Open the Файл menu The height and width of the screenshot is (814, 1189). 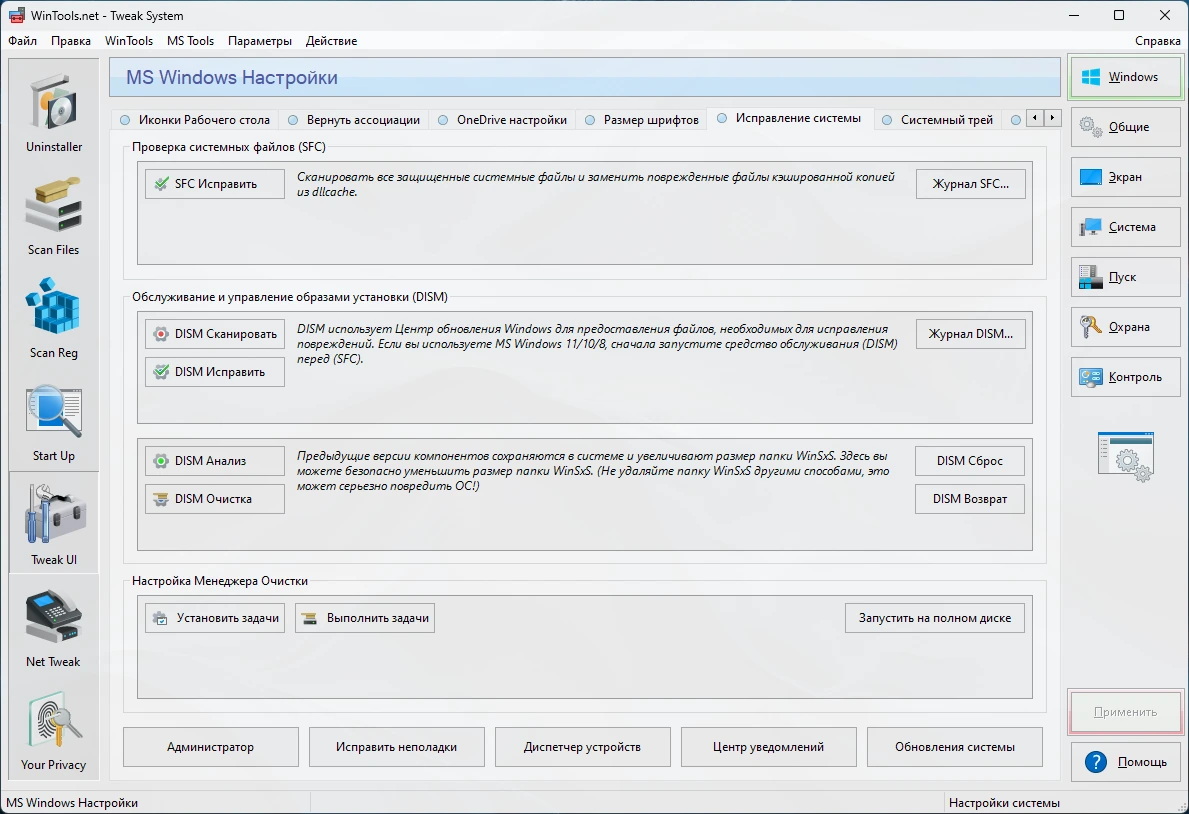coord(23,41)
